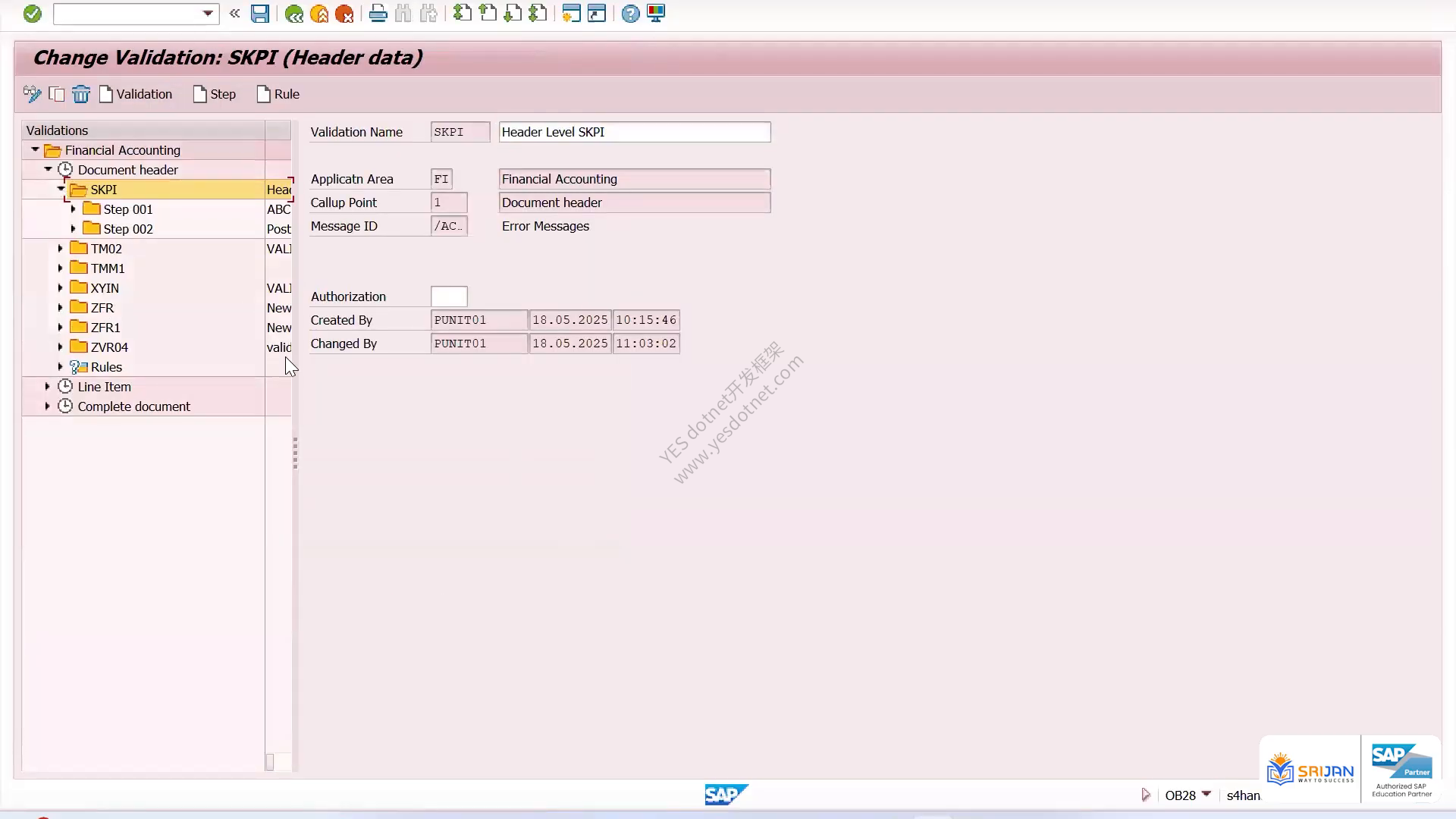This screenshot has height=819, width=1456.
Task: Click the Find Next binoculars icon
Action: click(x=428, y=14)
